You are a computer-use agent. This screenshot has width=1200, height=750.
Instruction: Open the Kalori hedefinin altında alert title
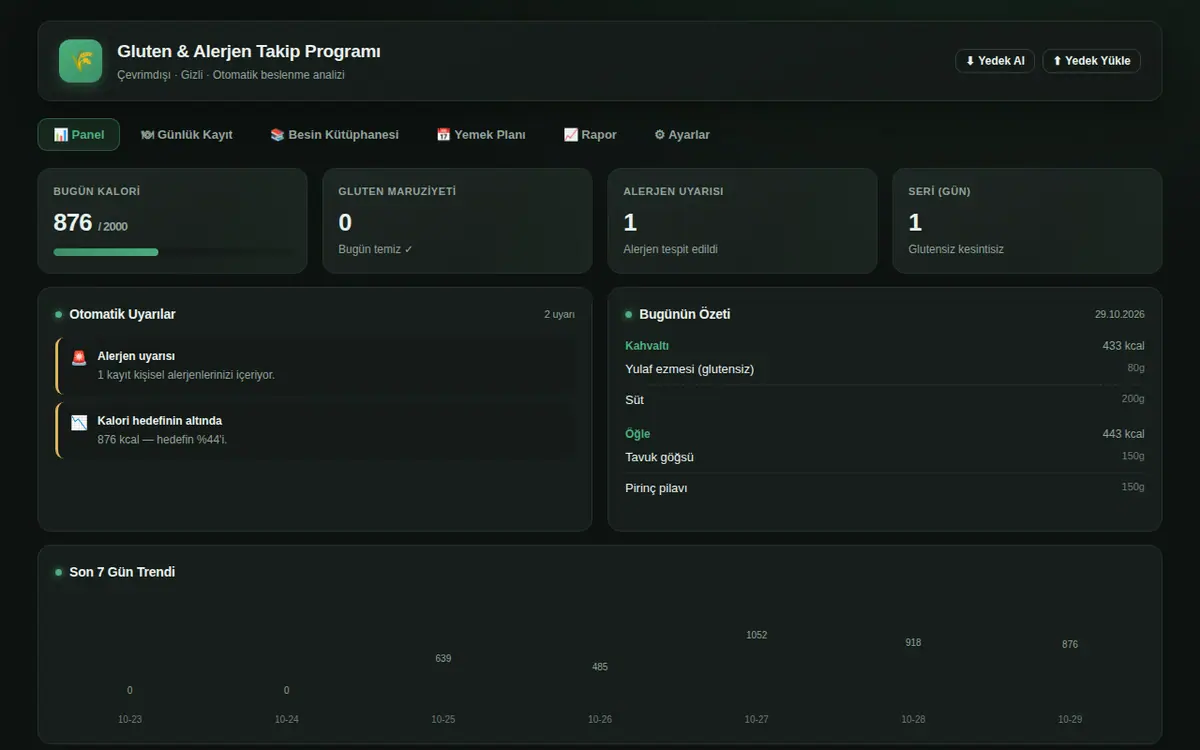tap(160, 421)
